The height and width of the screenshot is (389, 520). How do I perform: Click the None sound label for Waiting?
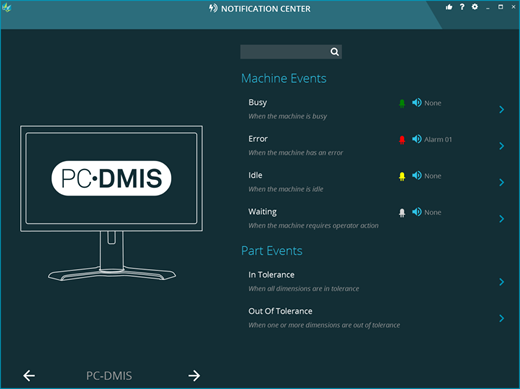433,212
